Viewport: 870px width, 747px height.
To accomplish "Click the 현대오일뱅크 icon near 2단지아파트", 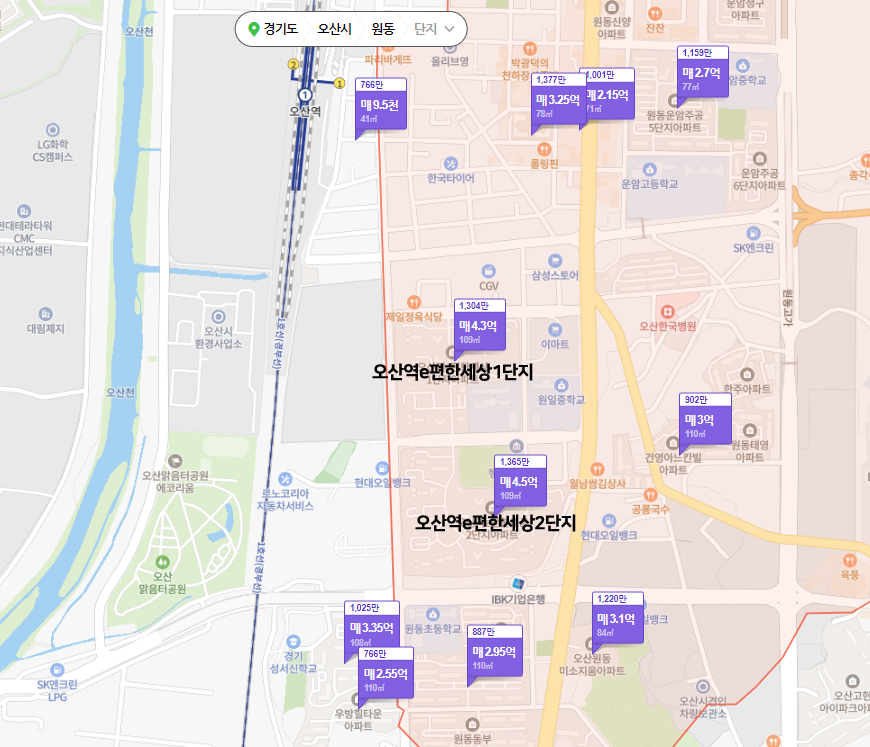I will (x=609, y=521).
